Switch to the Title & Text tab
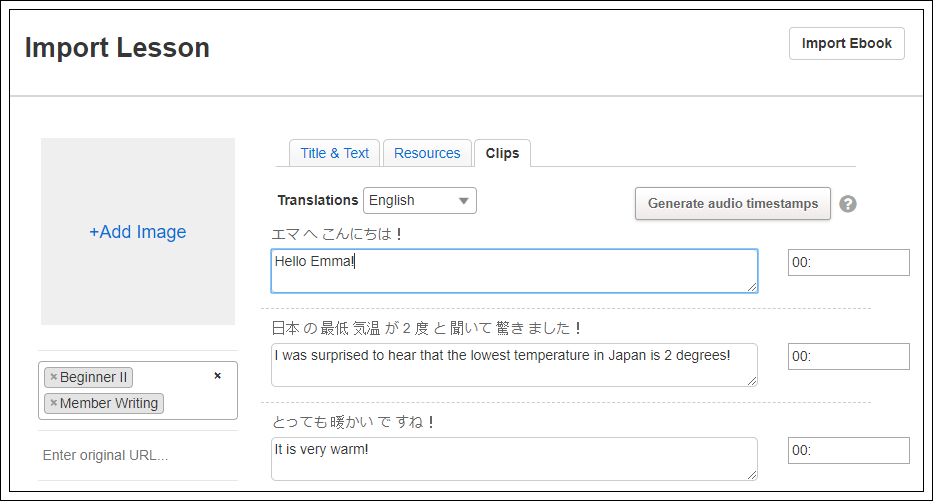This screenshot has height=501, width=933. 334,153
